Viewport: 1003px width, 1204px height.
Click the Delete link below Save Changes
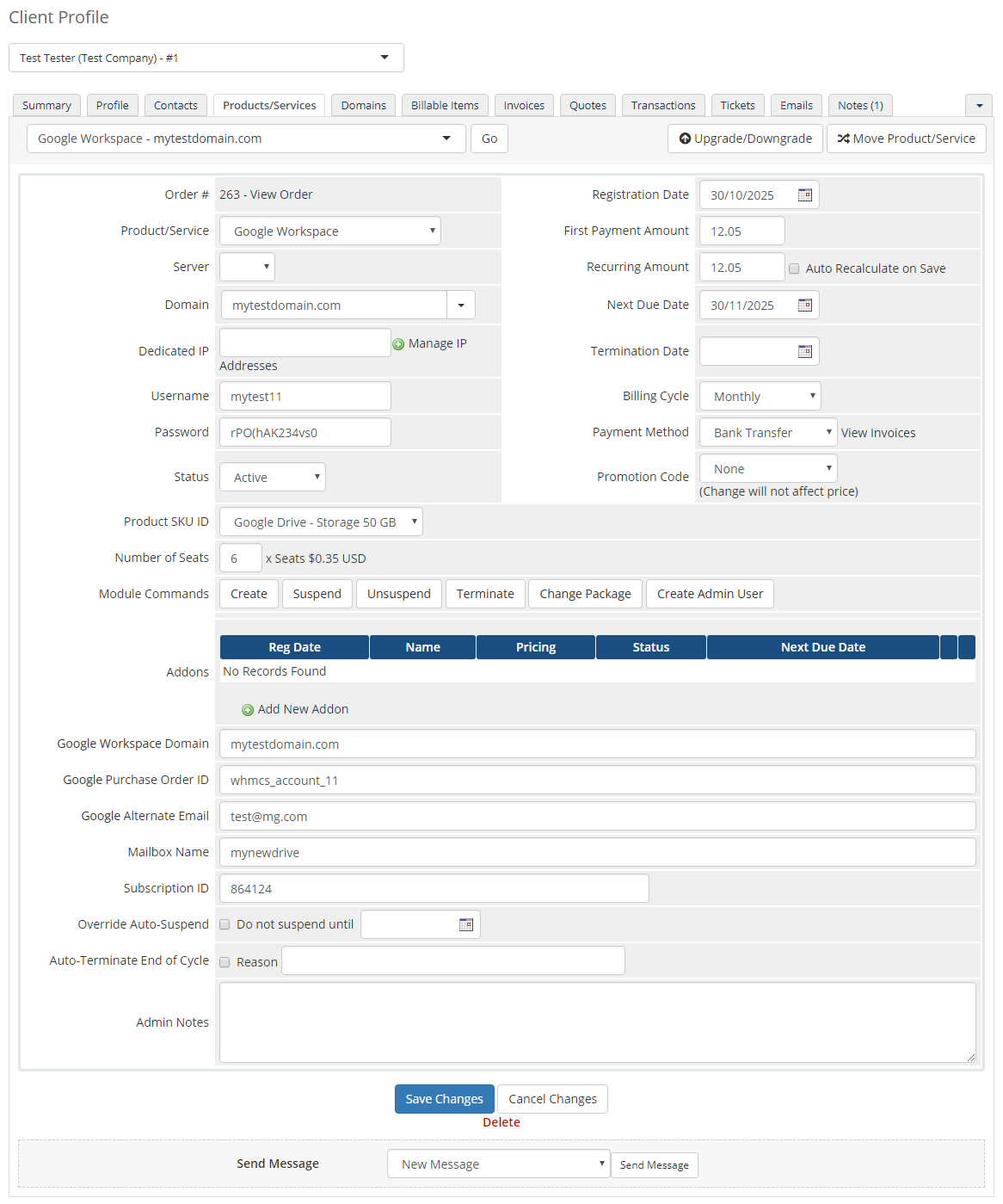501,1122
